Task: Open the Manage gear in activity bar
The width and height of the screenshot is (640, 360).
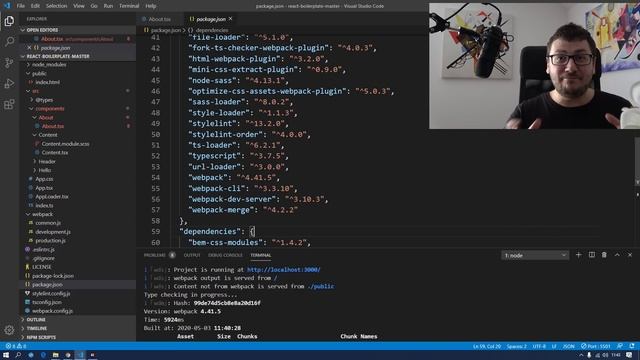Action: [9, 330]
